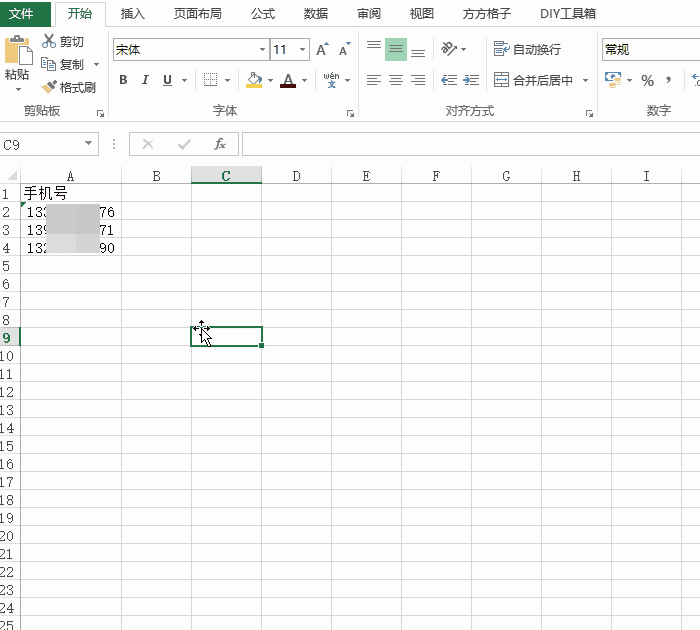Open the fill color dropdown arrow
Image resolution: width=700 pixels, height=630 pixels.
coord(270,80)
